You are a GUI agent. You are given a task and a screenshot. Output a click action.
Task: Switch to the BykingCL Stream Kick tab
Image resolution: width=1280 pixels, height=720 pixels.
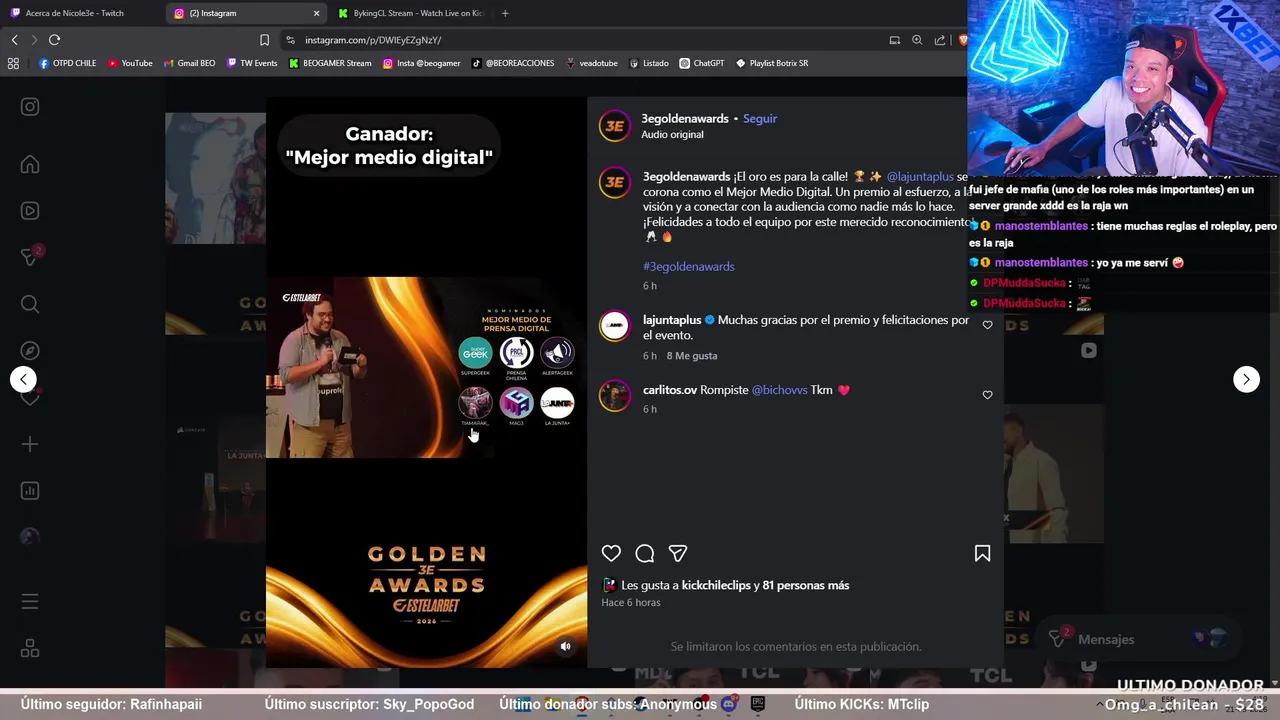pos(410,13)
